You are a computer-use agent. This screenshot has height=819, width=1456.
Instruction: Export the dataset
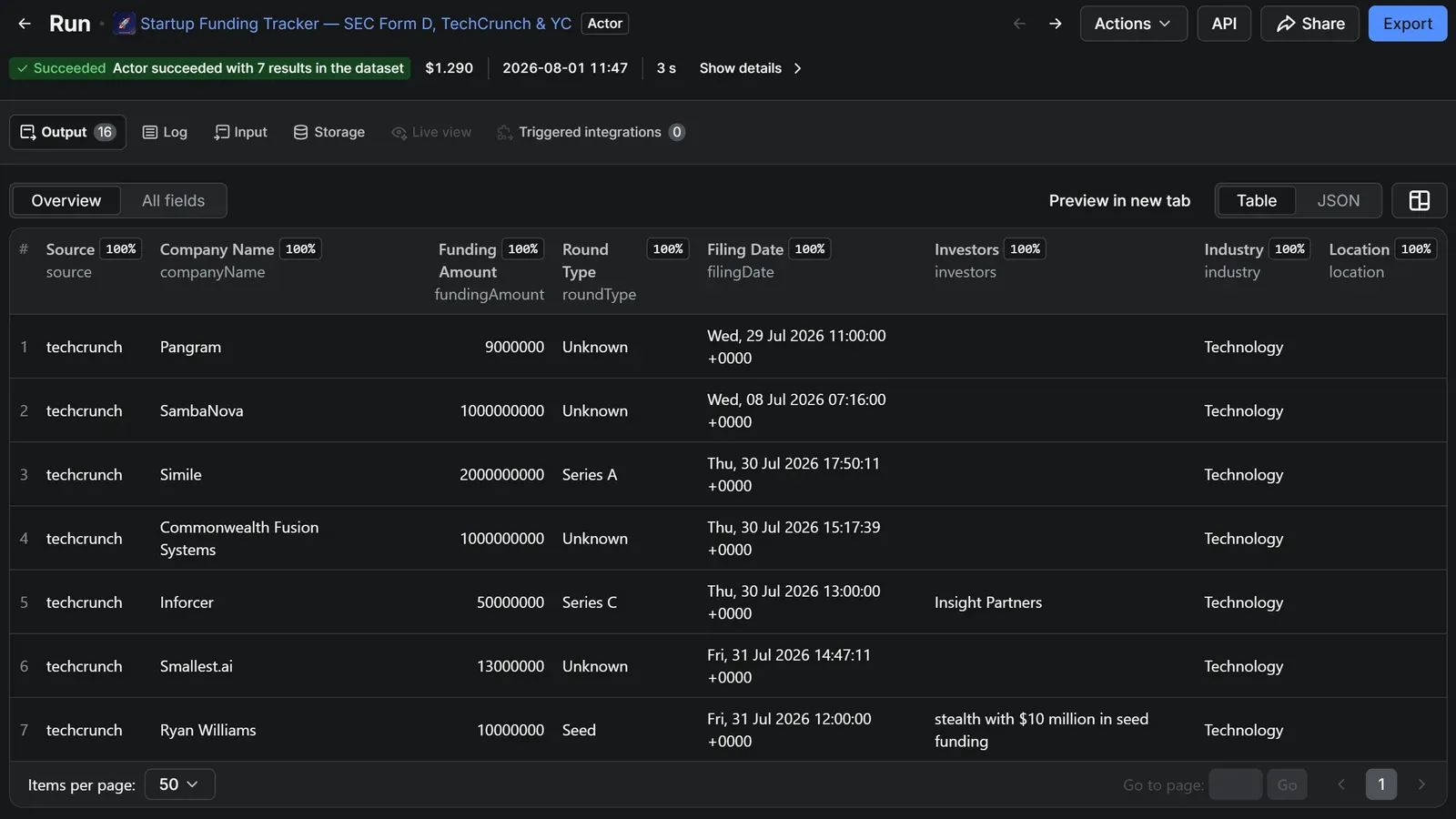click(x=1407, y=24)
